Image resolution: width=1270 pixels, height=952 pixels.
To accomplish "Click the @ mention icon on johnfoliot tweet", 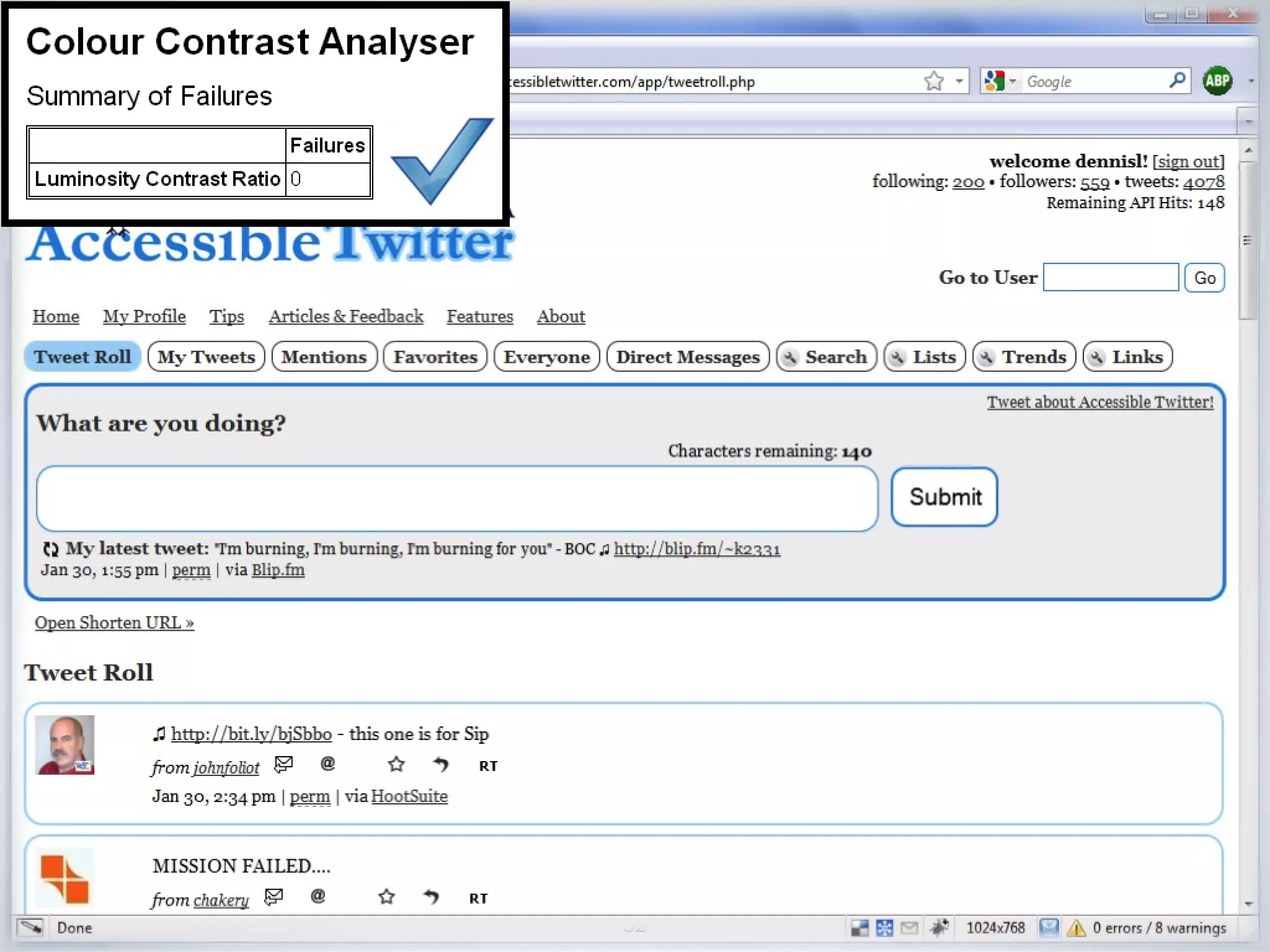I will pyautogui.click(x=327, y=764).
